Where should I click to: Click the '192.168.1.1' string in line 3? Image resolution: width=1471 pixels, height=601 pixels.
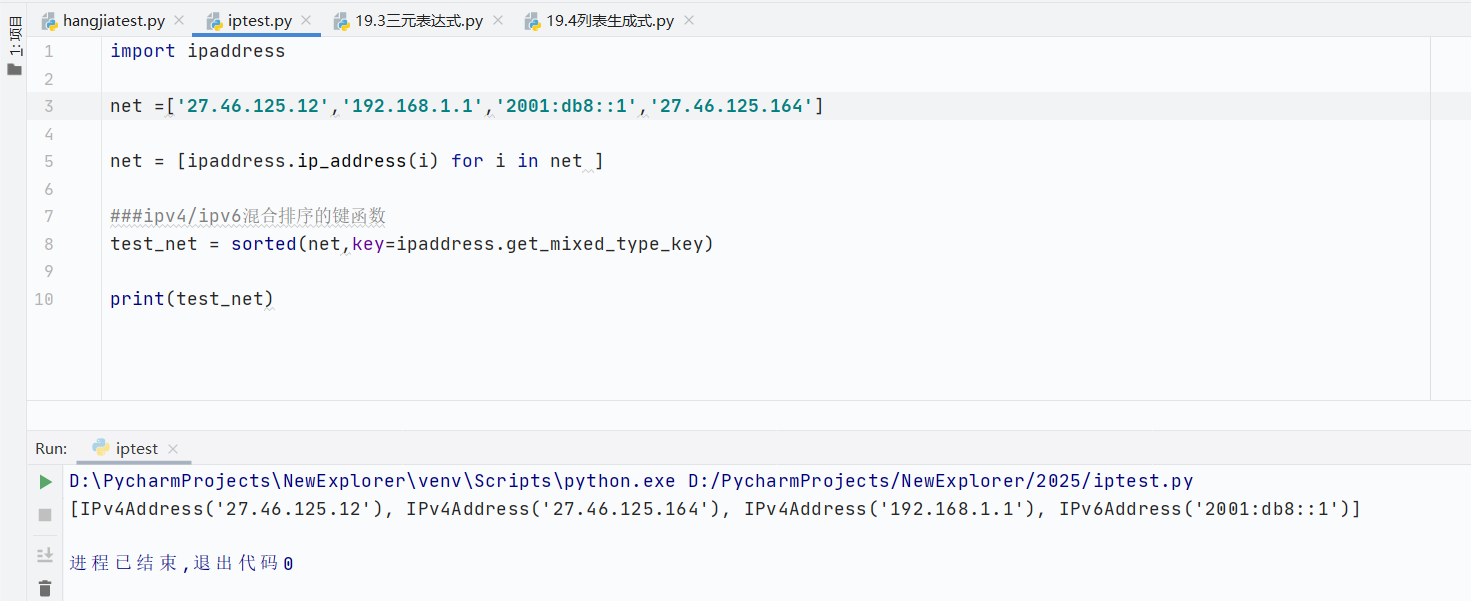(413, 106)
